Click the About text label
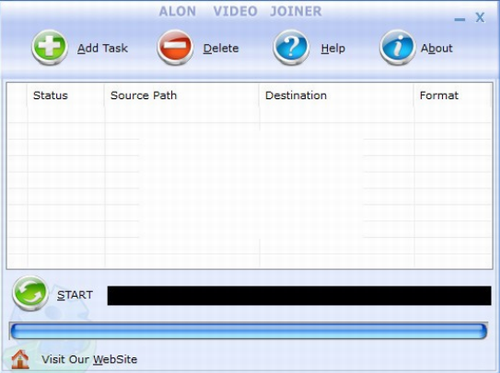The height and width of the screenshot is (373, 500). pyautogui.click(x=437, y=48)
